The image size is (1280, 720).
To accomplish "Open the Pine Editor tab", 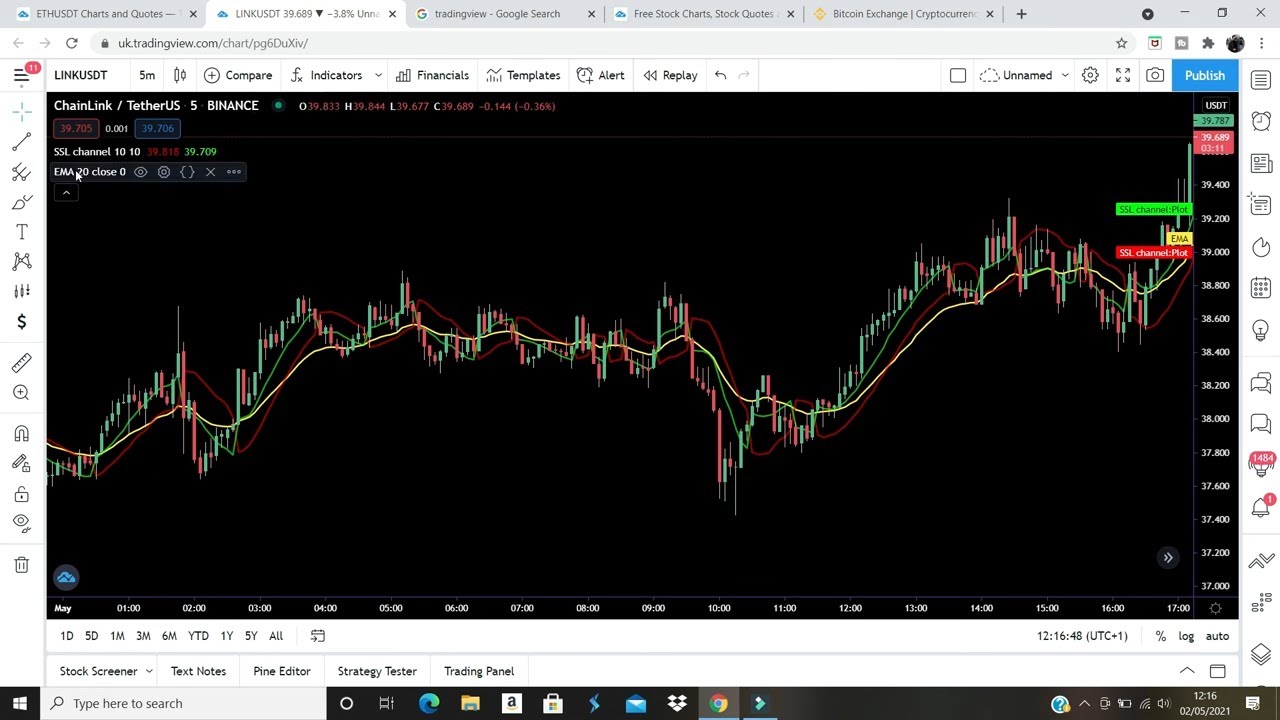I will pyautogui.click(x=282, y=671).
